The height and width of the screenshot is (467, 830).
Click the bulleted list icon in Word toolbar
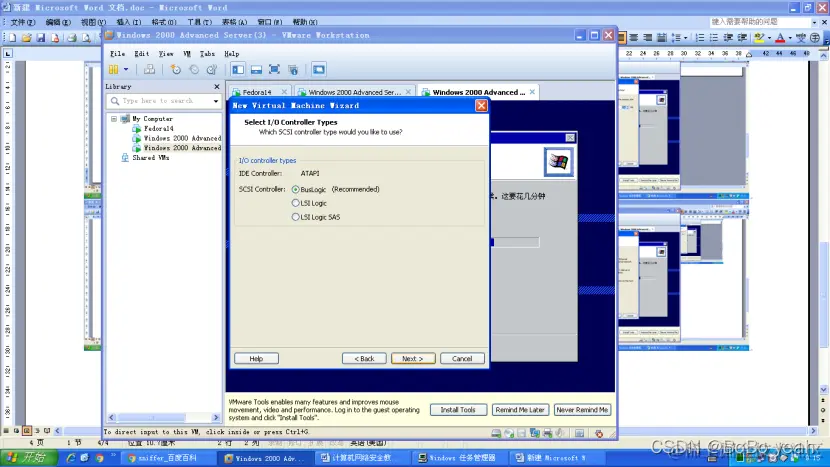(x=714, y=38)
